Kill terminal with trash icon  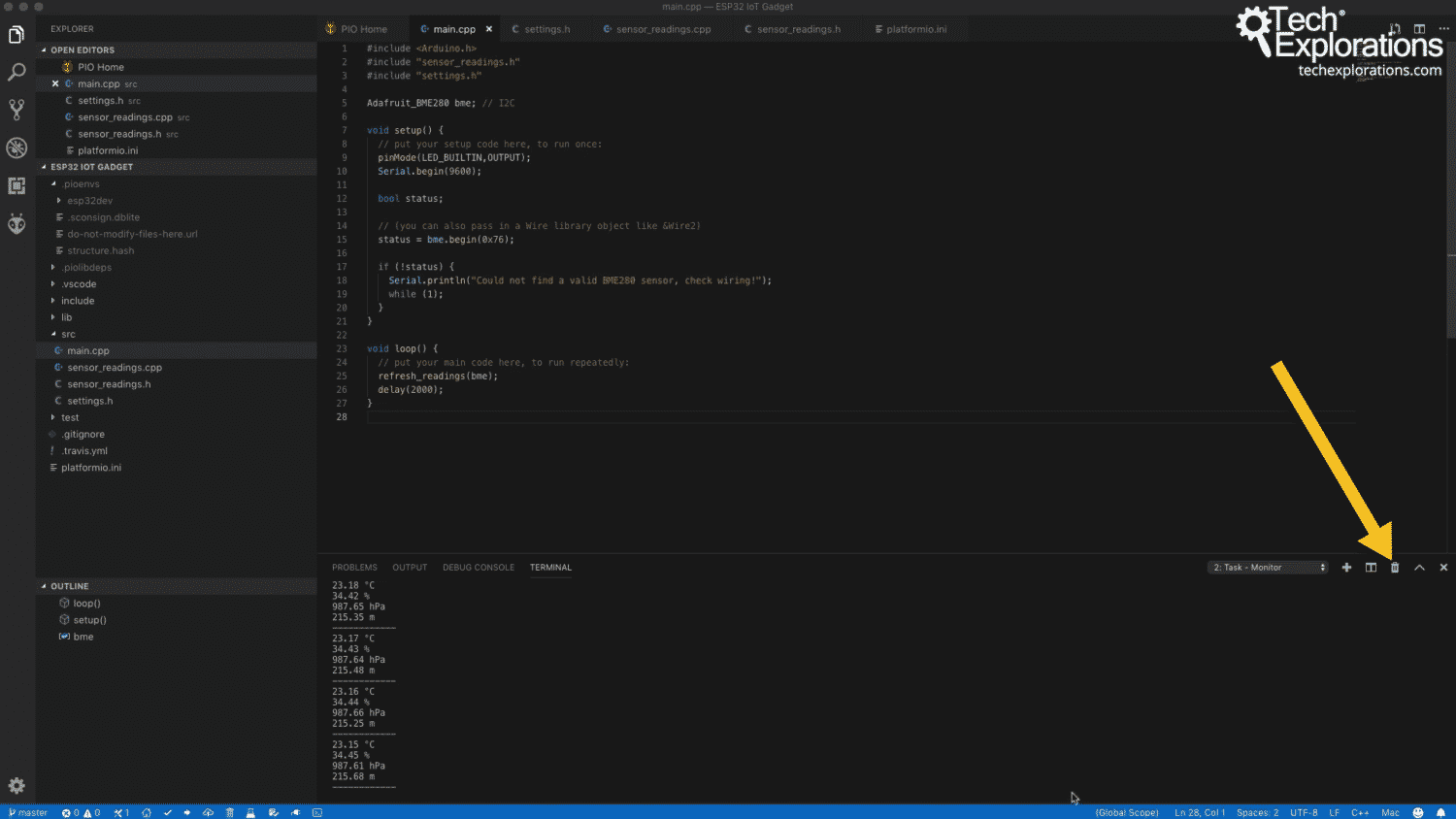(1395, 568)
